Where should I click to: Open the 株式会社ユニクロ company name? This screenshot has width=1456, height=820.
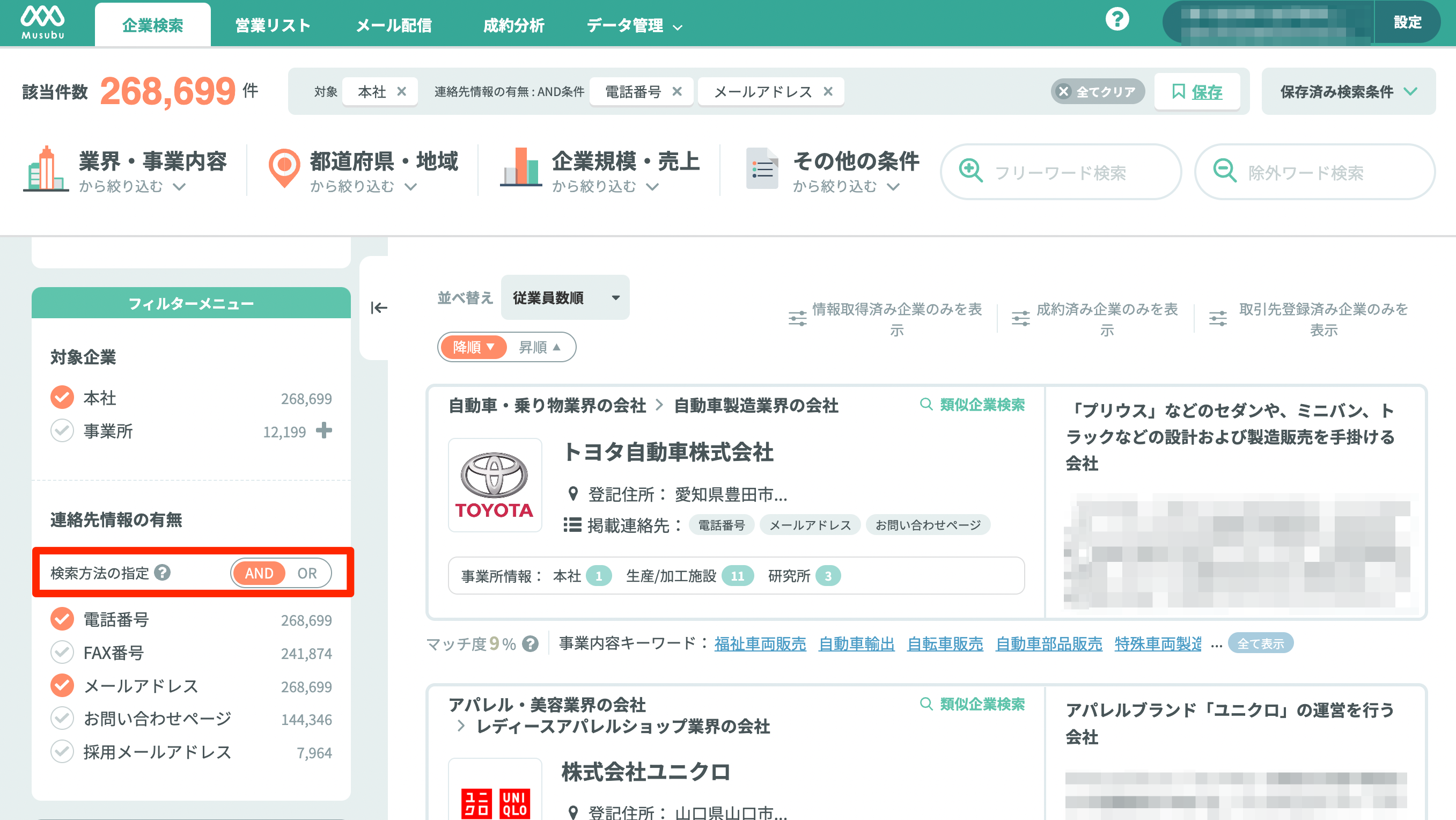click(646, 772)
